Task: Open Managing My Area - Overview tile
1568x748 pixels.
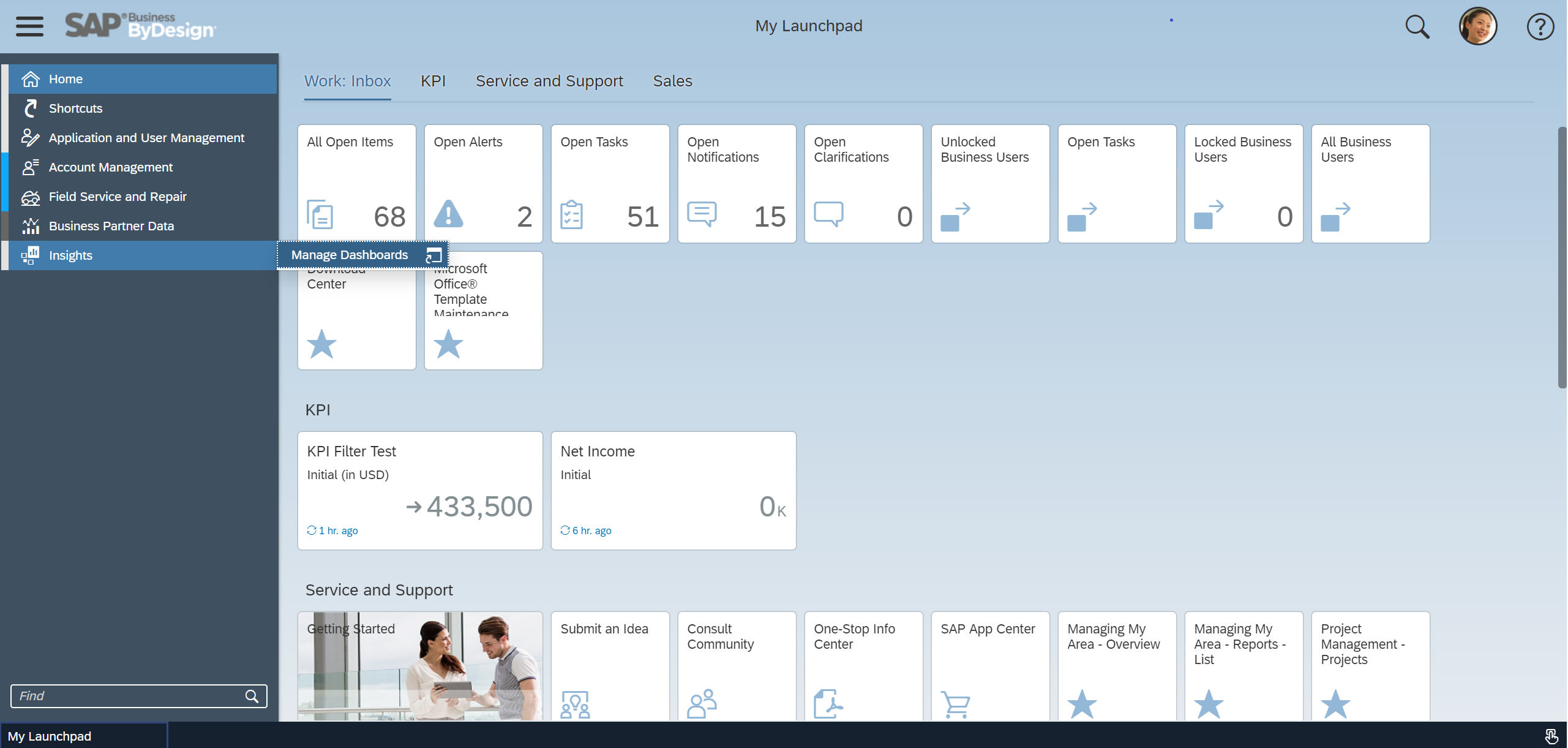Action: tap(1117, 666)
